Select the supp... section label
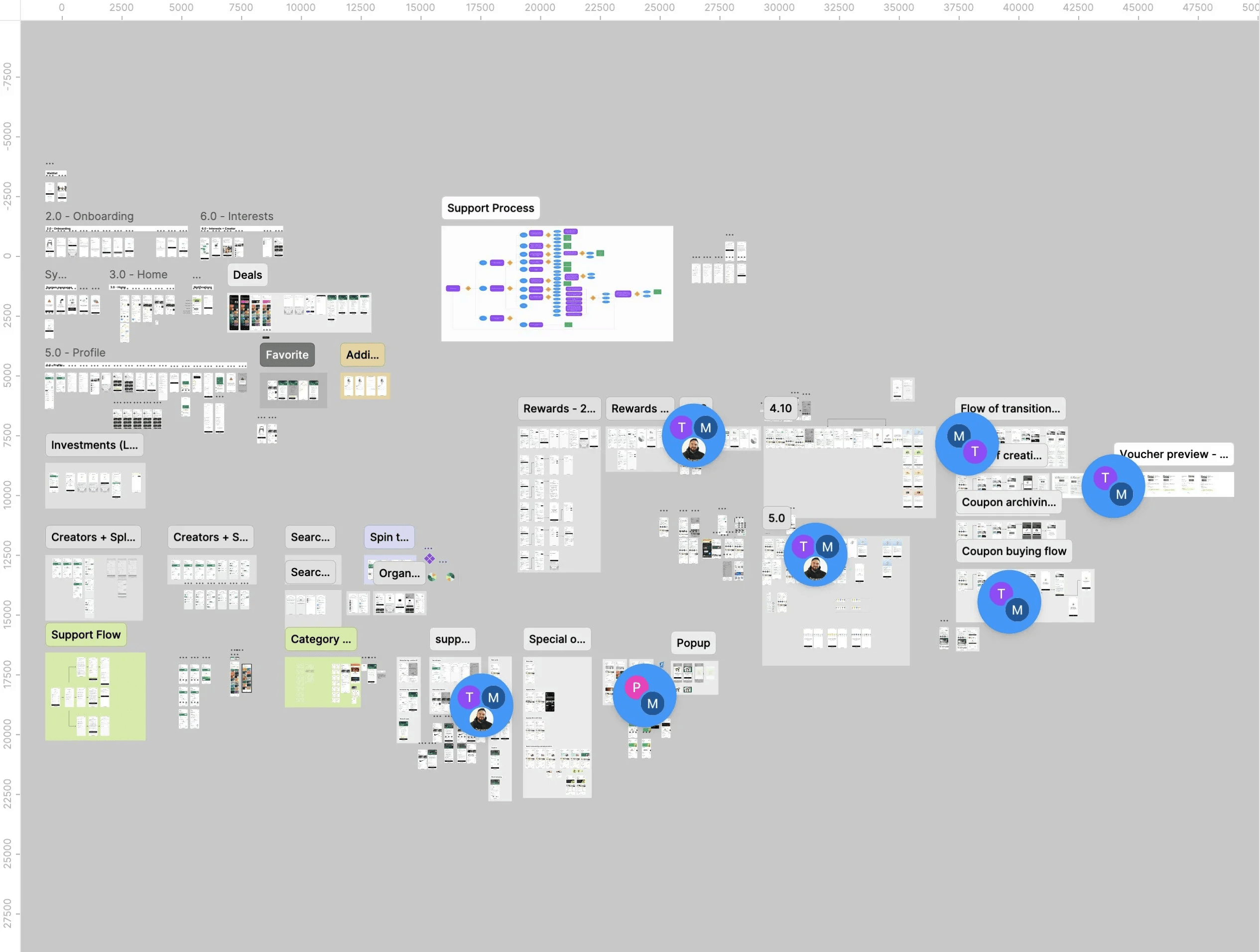Screen dimensions: 1260x952 coord(452,639)
